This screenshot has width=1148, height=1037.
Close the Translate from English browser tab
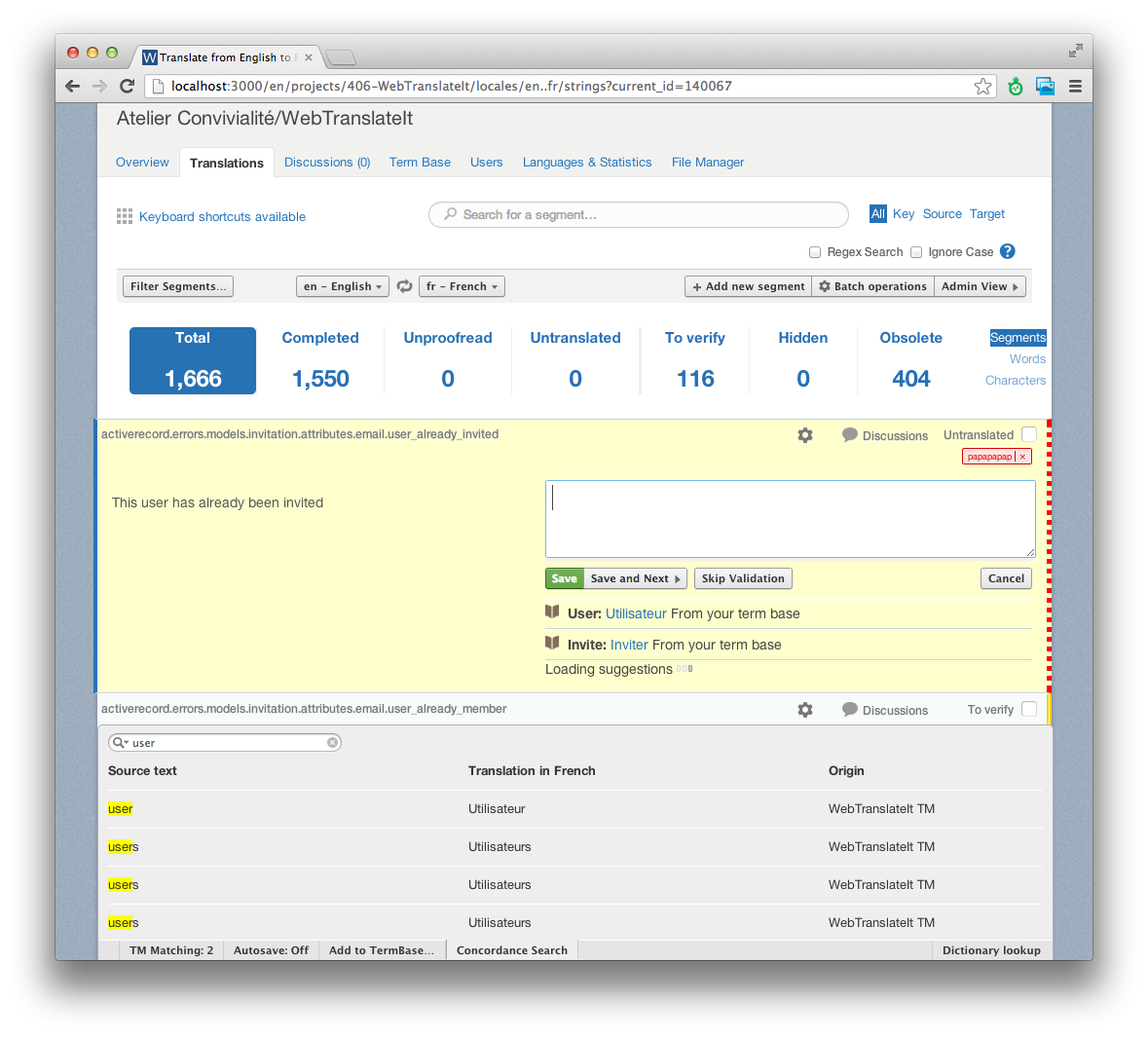(309, 57)
